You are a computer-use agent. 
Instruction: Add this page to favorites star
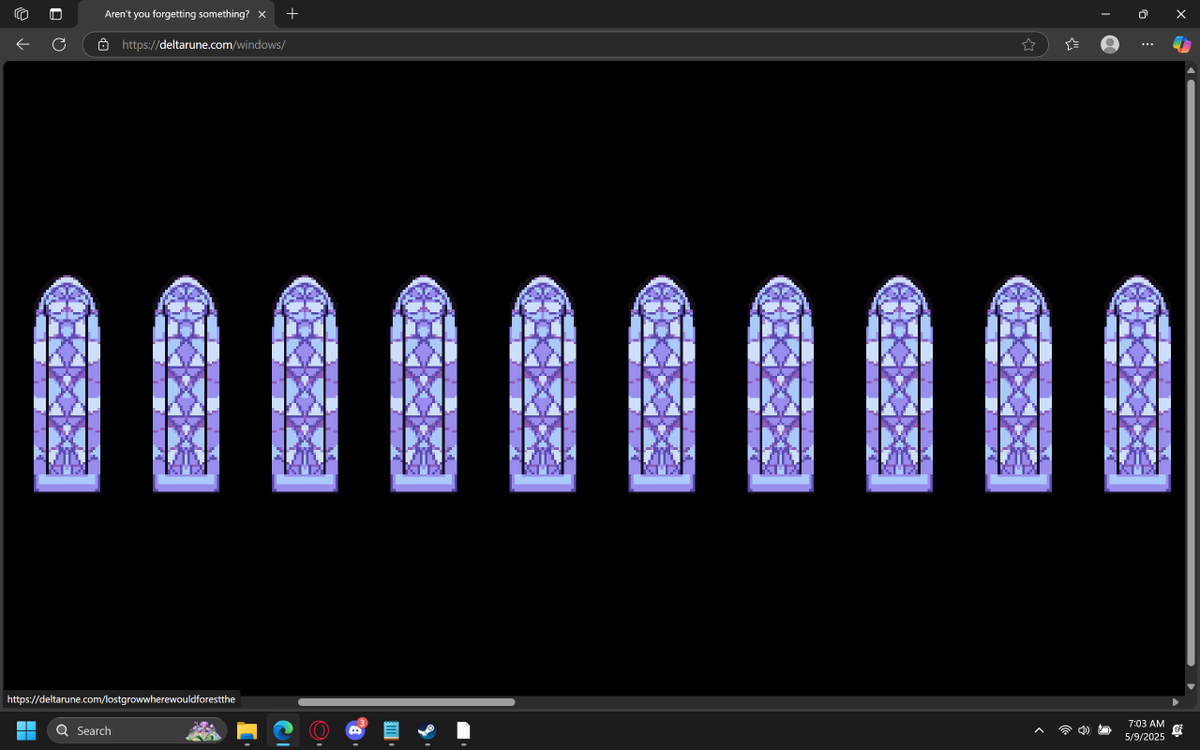[1028, 44]
